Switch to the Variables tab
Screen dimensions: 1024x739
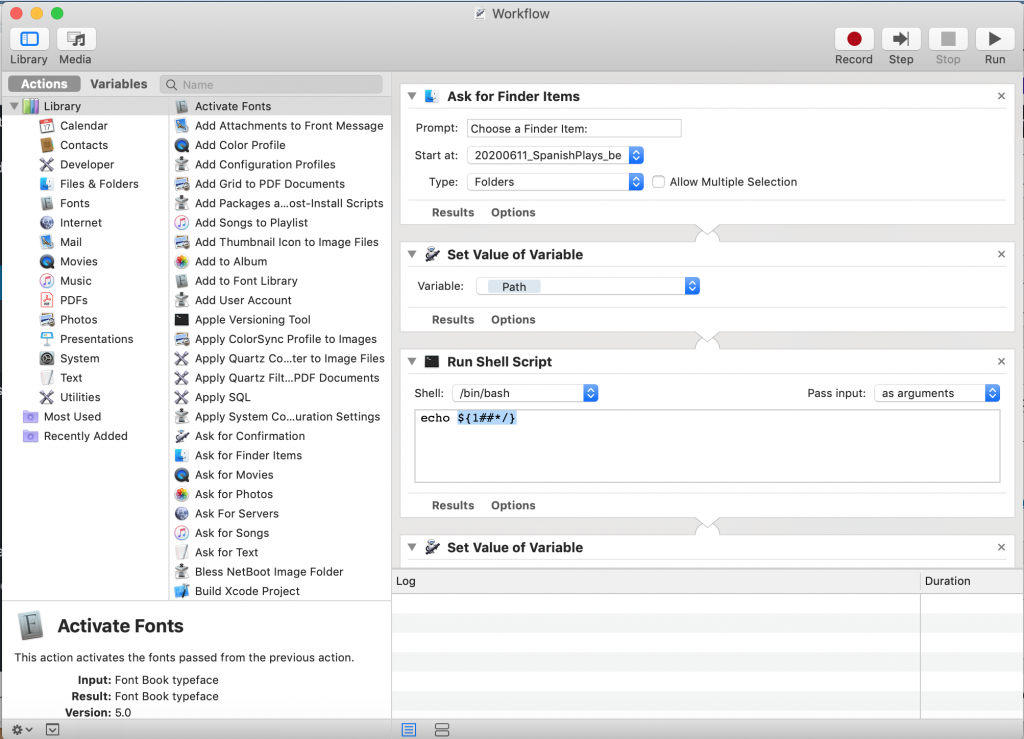coord(118,84)
